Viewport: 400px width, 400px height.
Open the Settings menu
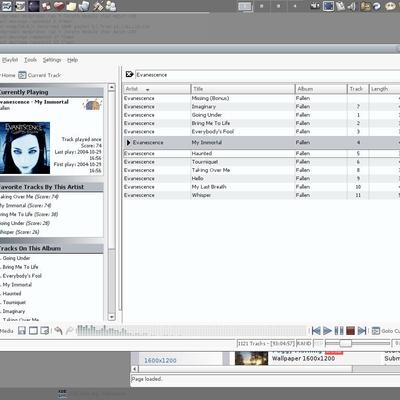[x=52, y=60]
